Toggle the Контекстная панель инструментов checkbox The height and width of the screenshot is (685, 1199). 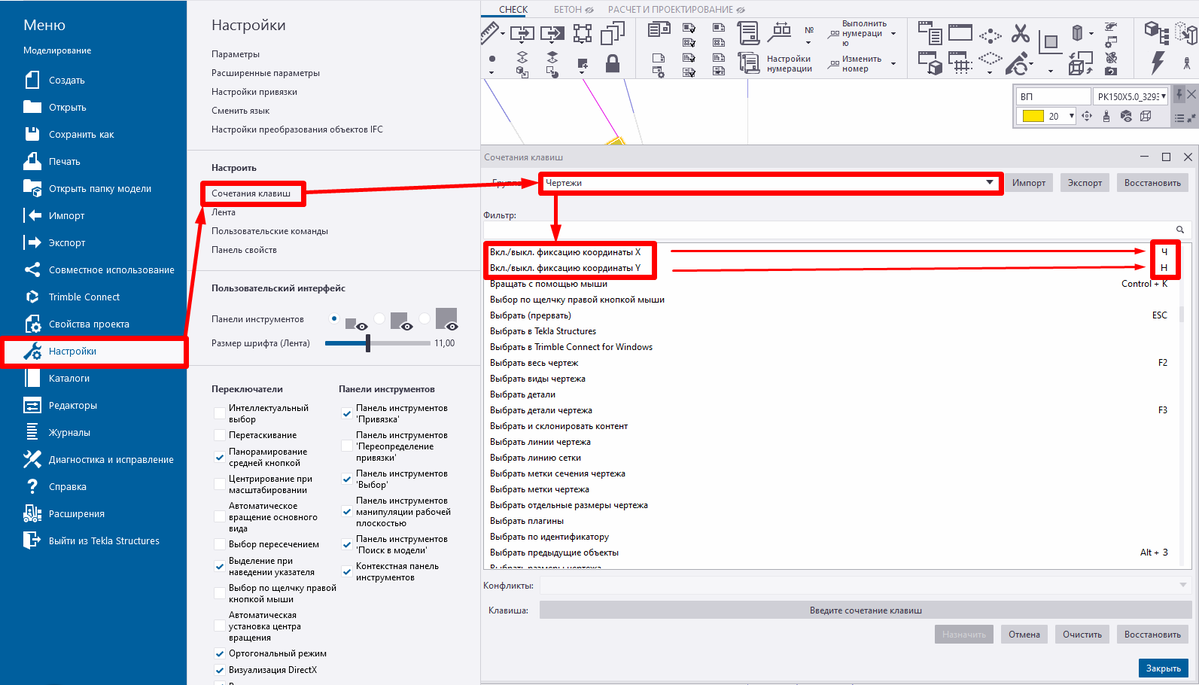coord(346,572)
